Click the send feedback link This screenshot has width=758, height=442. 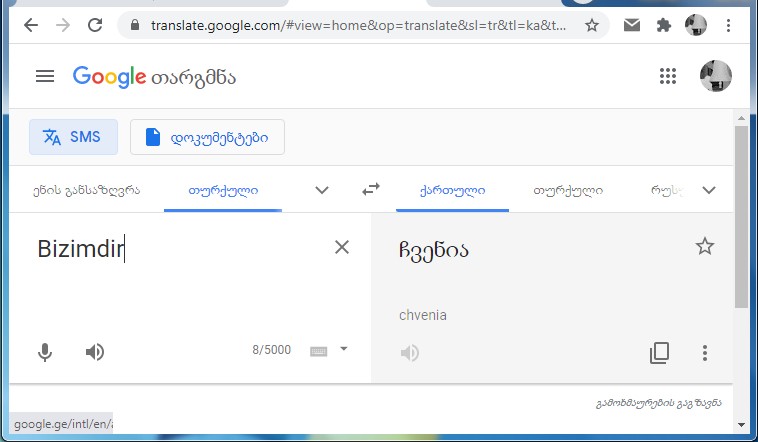[x=658, y=403]
